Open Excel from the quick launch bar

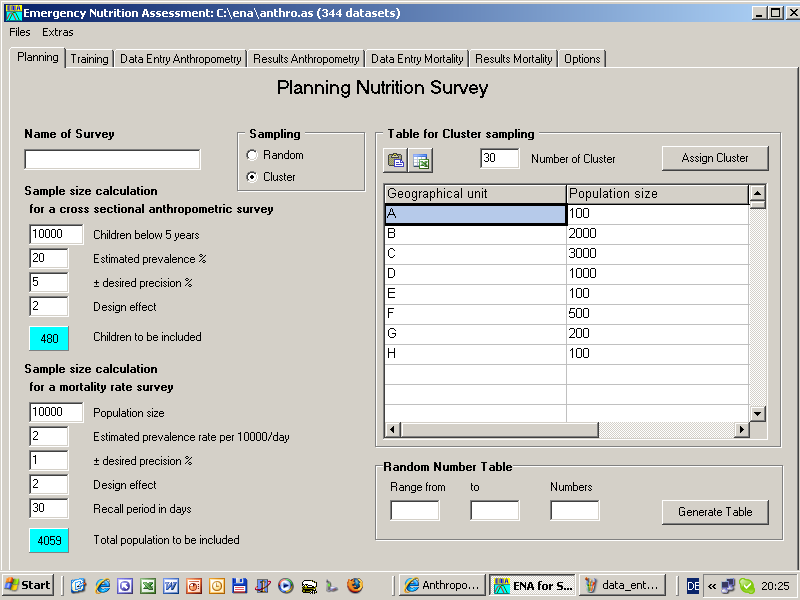pyautogui.click(x=148, y=586)
